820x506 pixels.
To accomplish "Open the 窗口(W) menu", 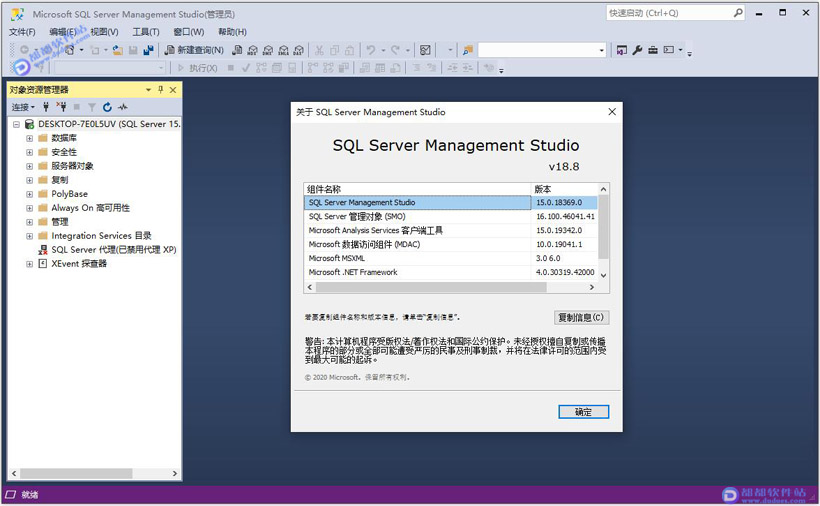I will click(x=189, y=32).
